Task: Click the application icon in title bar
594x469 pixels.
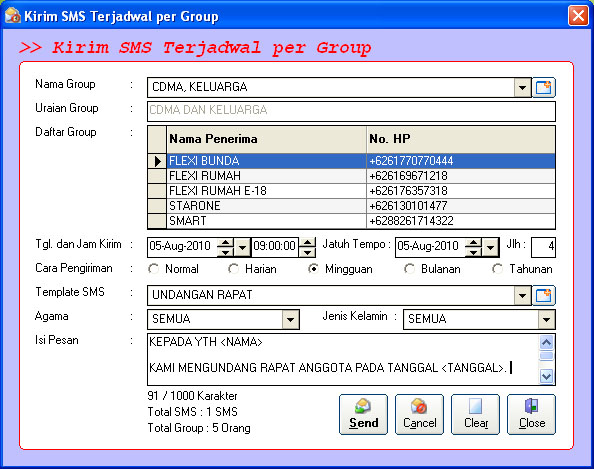Action: tap(13, 16)
